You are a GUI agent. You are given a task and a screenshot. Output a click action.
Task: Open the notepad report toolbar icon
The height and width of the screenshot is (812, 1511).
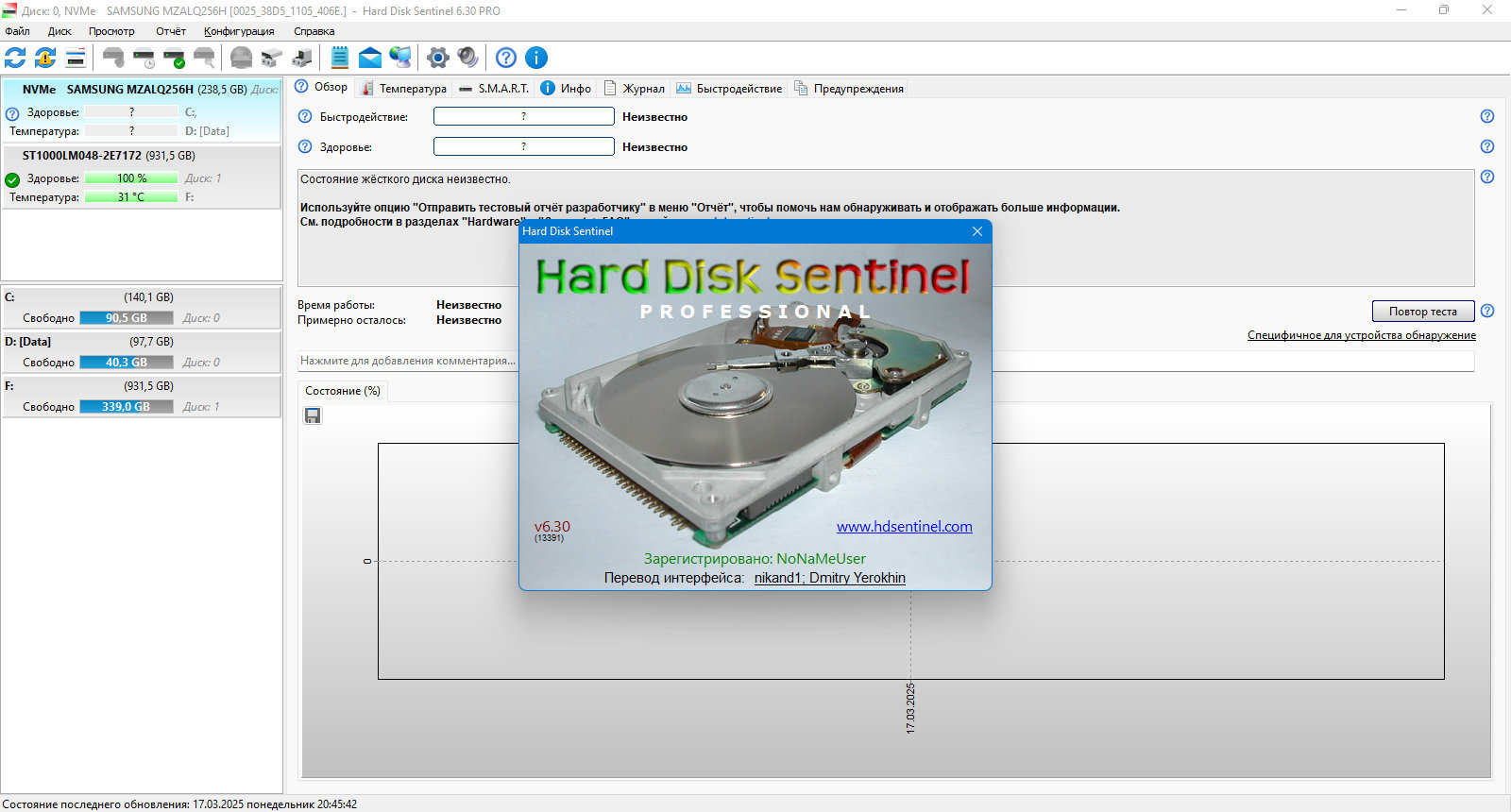[340, 58]
